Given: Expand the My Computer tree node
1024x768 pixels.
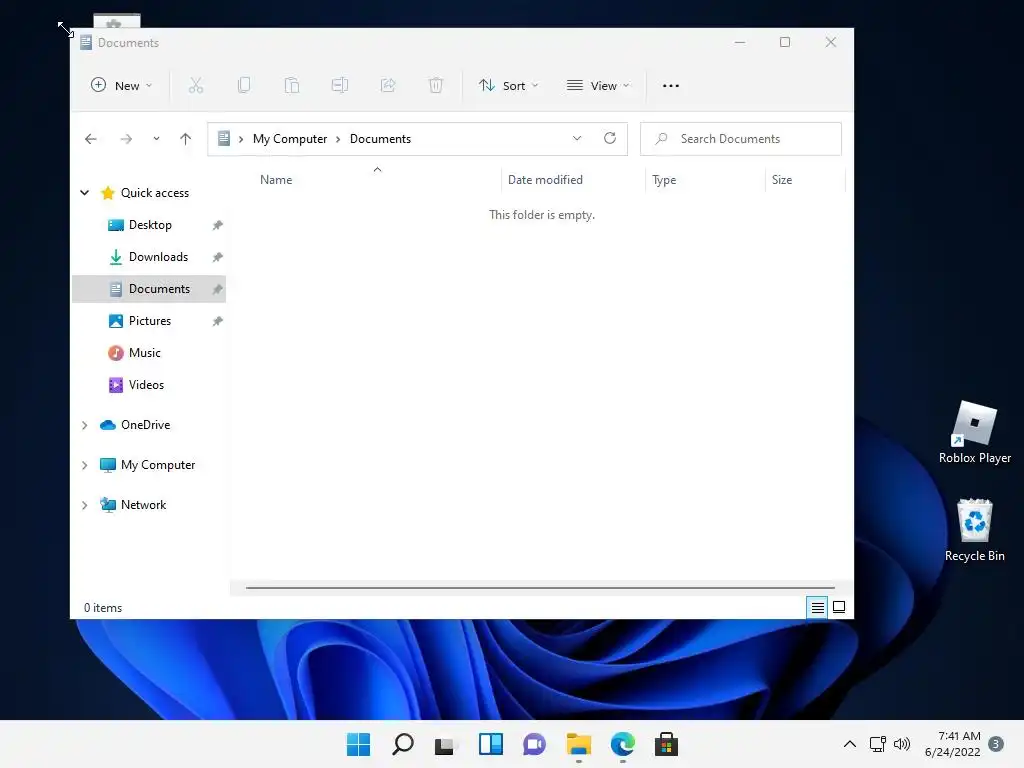Looking at the screenshot, I should (x=84, y=465).
